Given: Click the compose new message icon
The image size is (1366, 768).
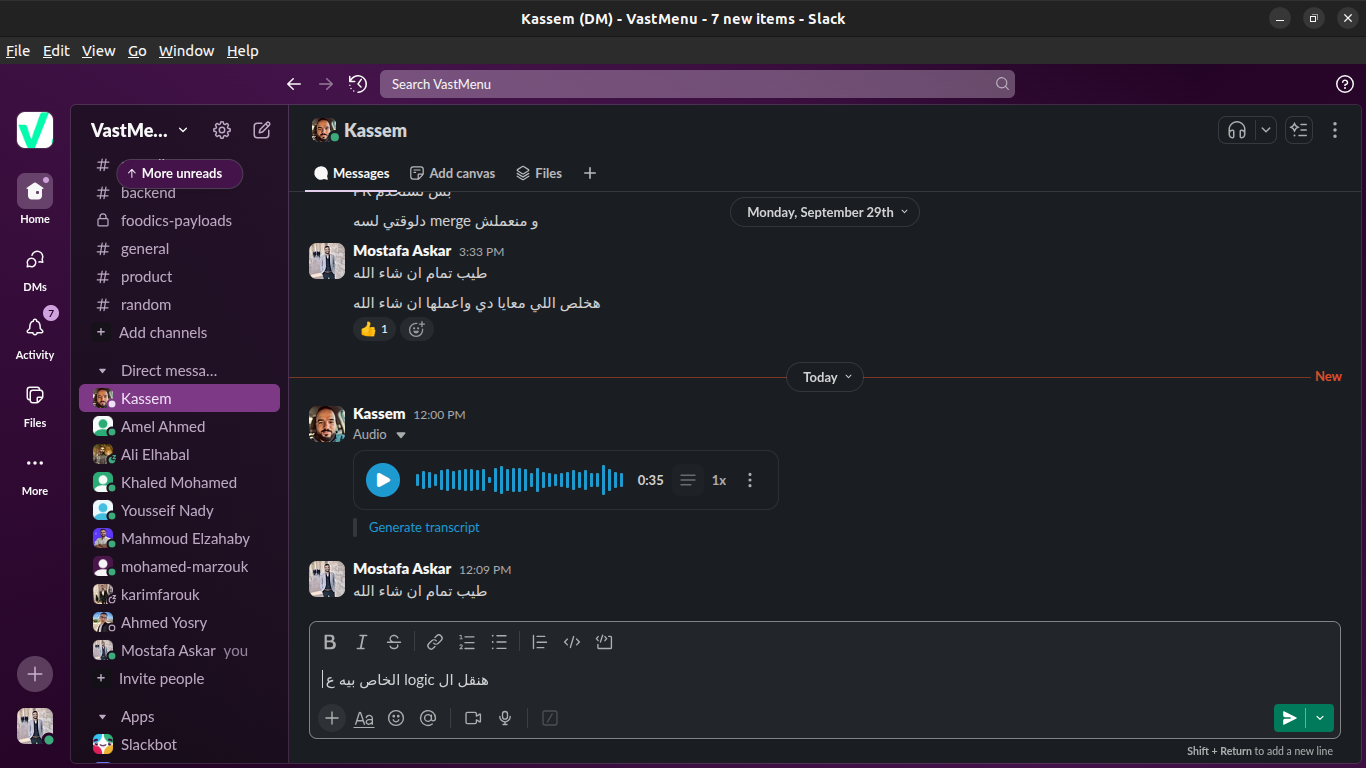Looking at the screenshot, I should point(262,130).
